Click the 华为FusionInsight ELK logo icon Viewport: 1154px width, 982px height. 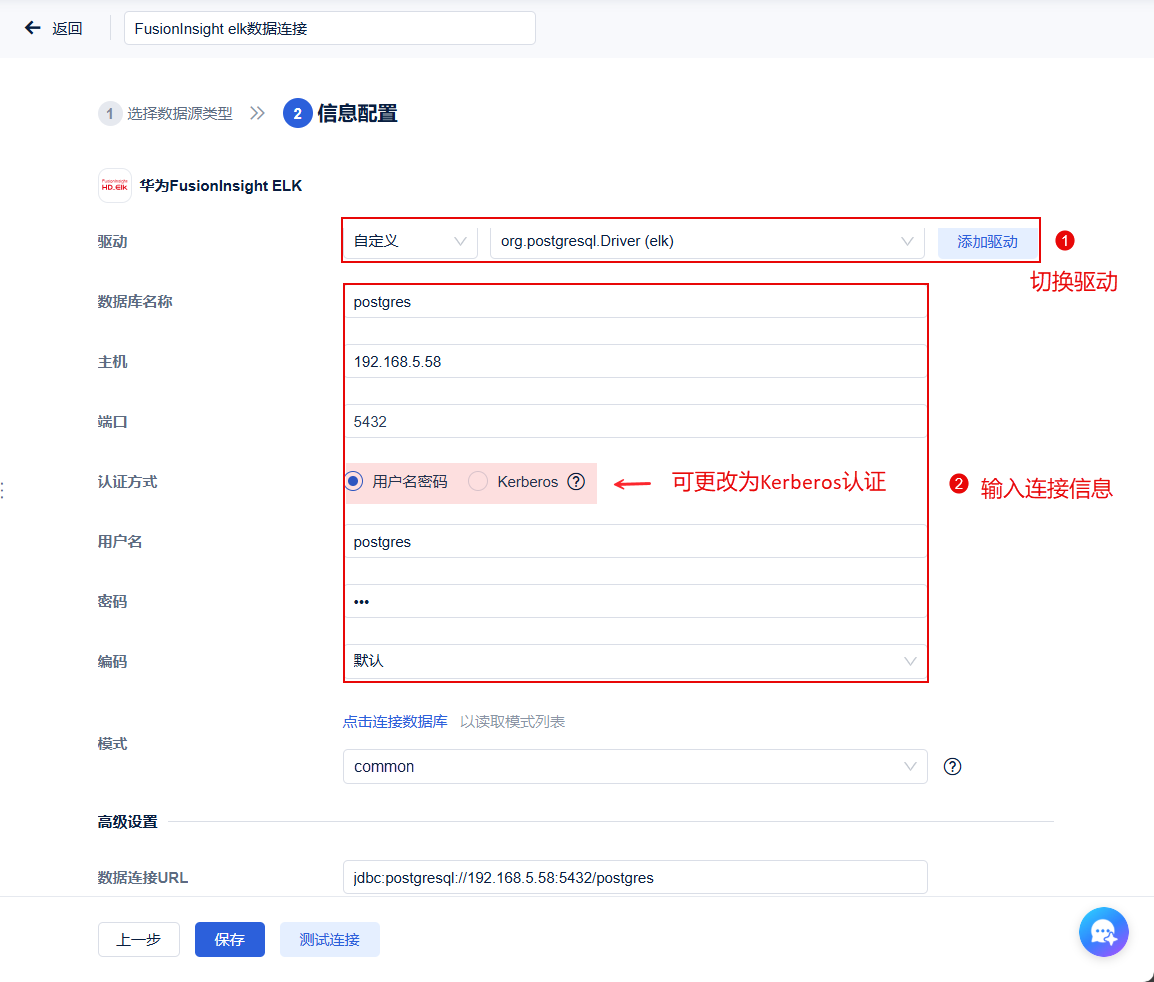(x=114, y=185)
